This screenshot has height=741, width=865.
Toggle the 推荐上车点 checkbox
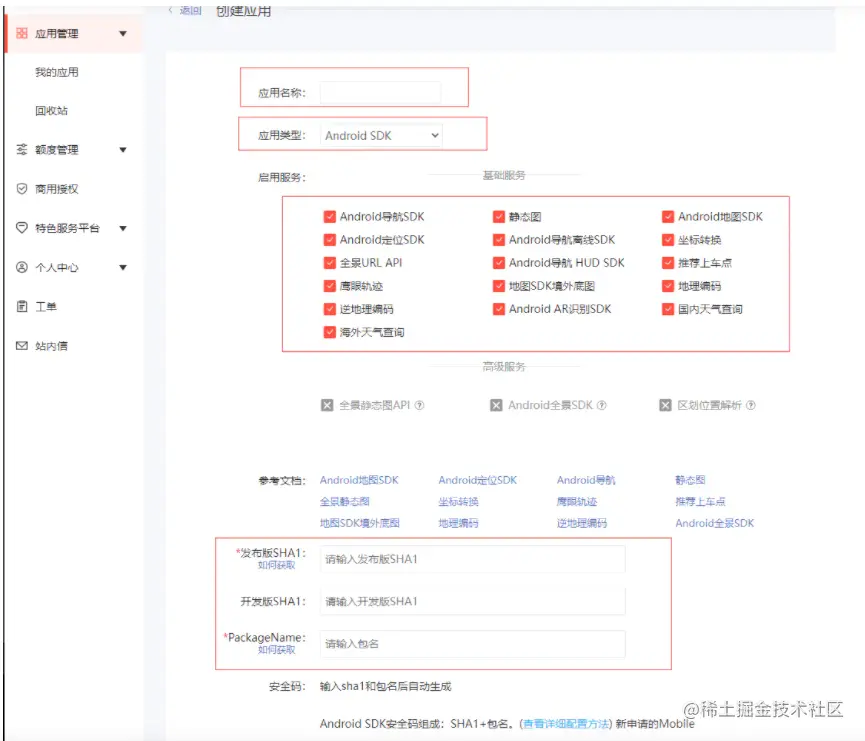pyautogui.click(x=668, y=263)
